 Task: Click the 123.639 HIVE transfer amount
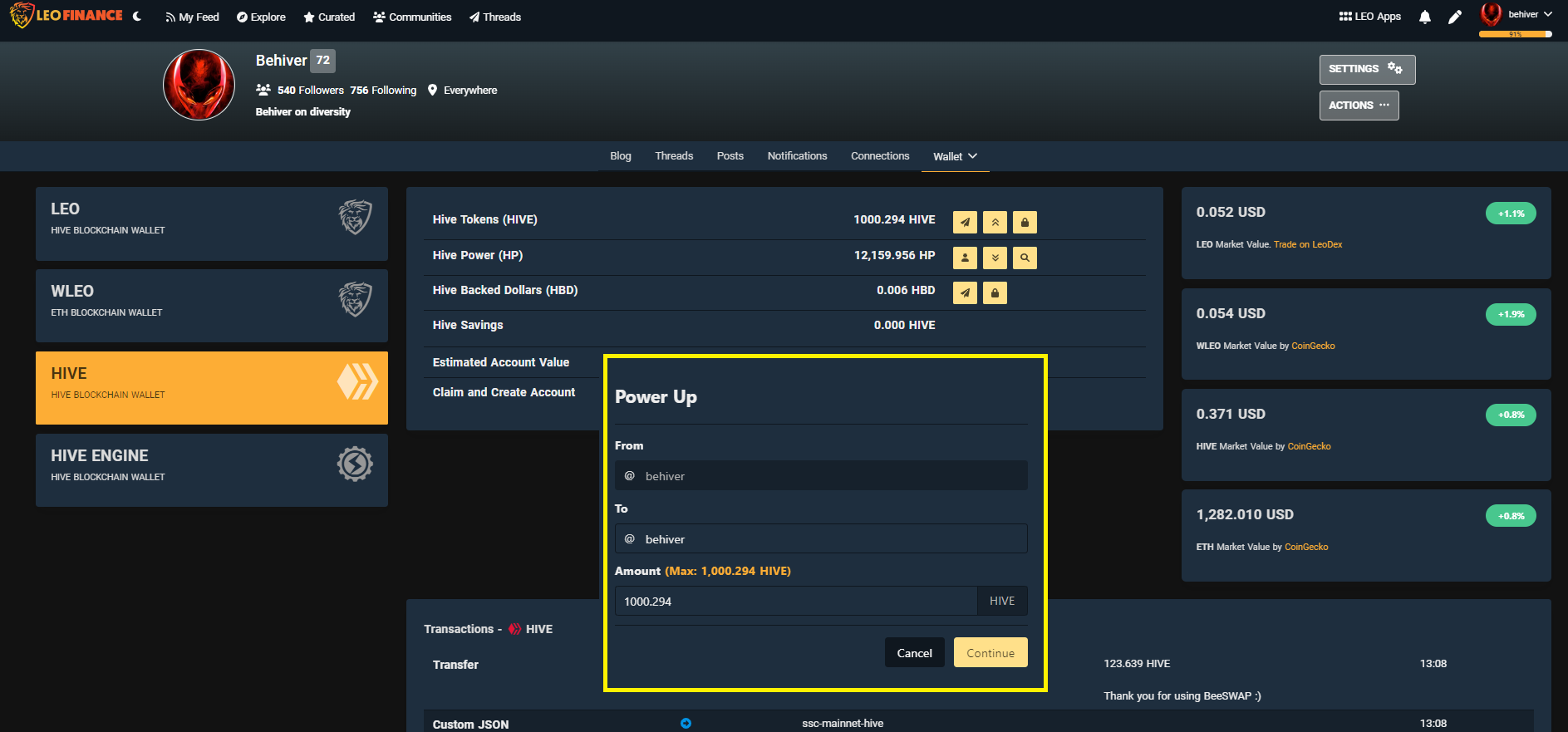coord(1137,664)
